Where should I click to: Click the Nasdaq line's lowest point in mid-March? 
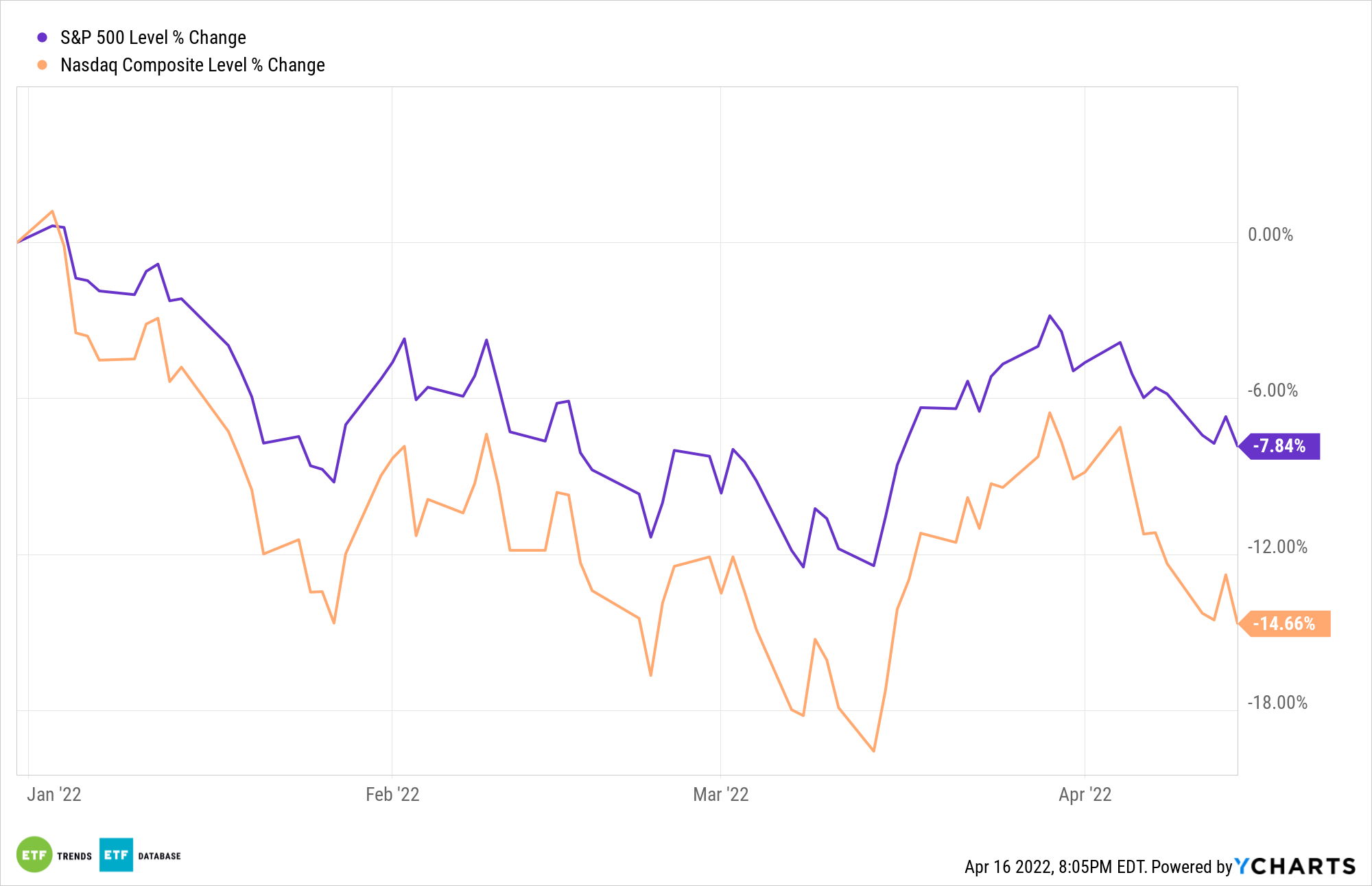[x=873, y=751]
